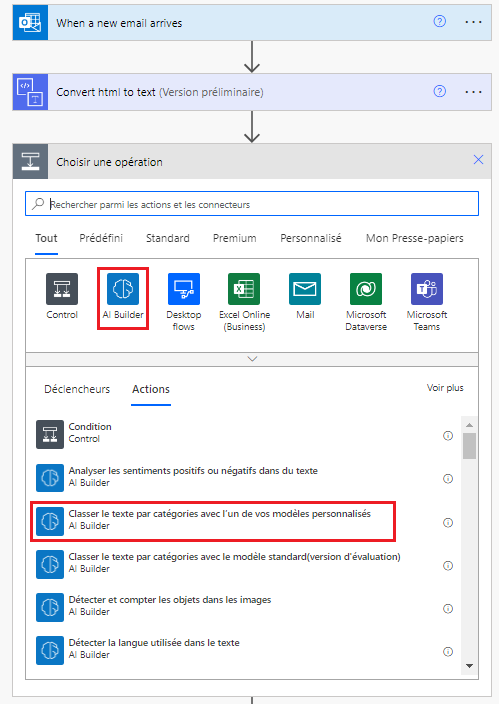This screenshot has width=499, height=704.
Task: Open help for 'Convert html to text' step
Action: 440,91
